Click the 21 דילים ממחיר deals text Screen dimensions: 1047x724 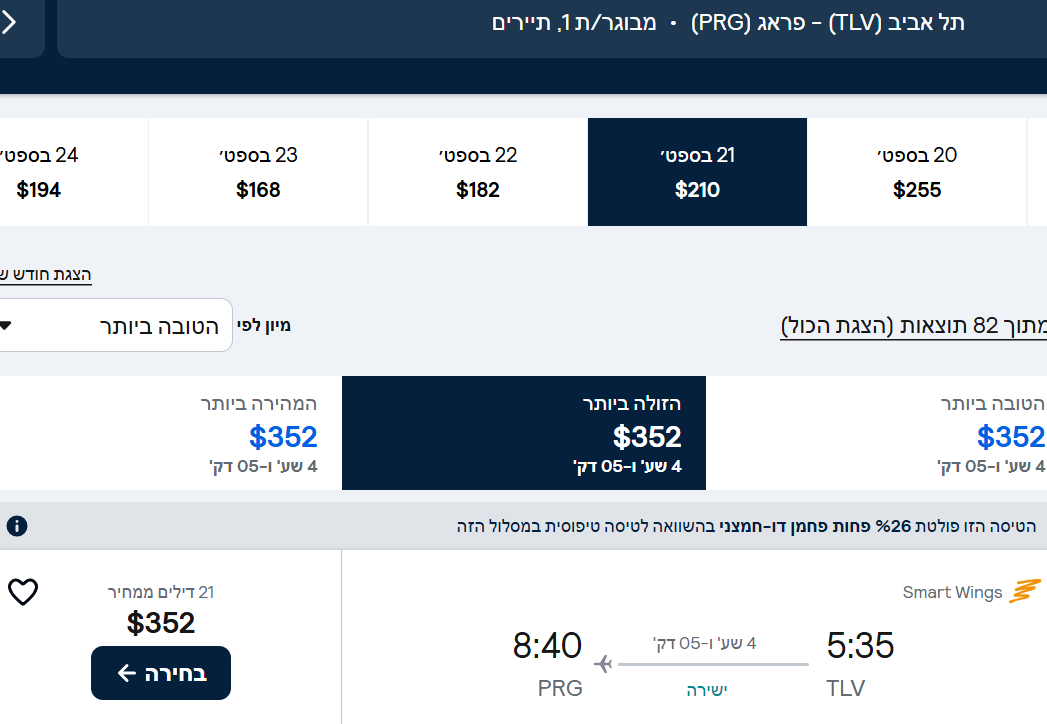[x=161, y=592]
